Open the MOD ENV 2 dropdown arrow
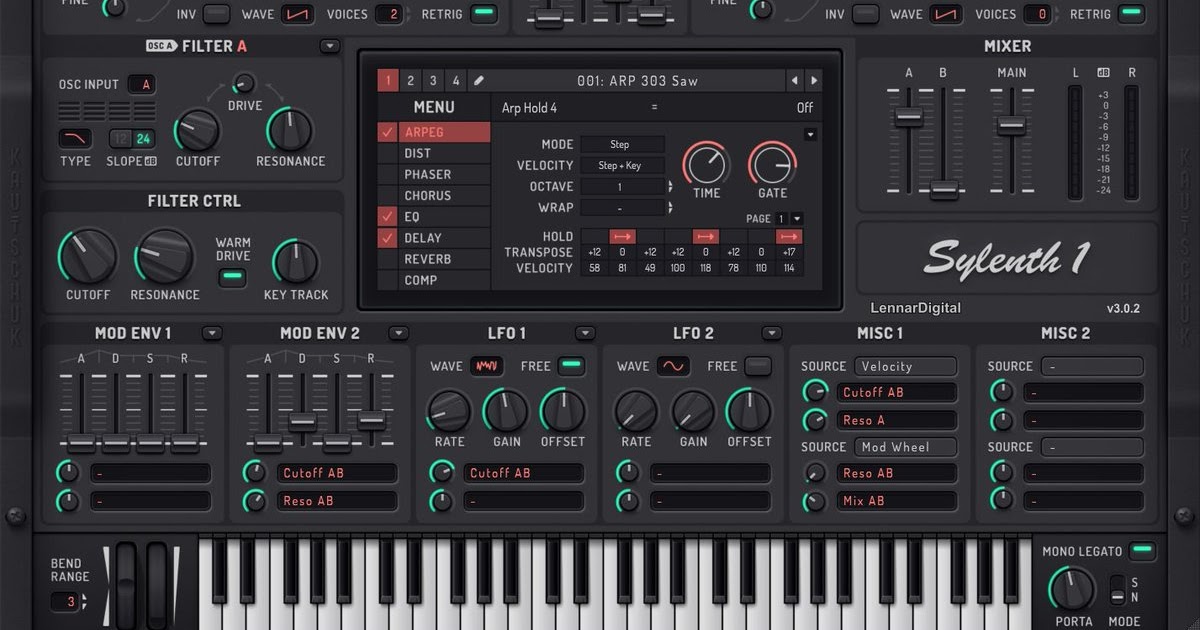Viewport: 1200px width, 630px height. point(398,333)
